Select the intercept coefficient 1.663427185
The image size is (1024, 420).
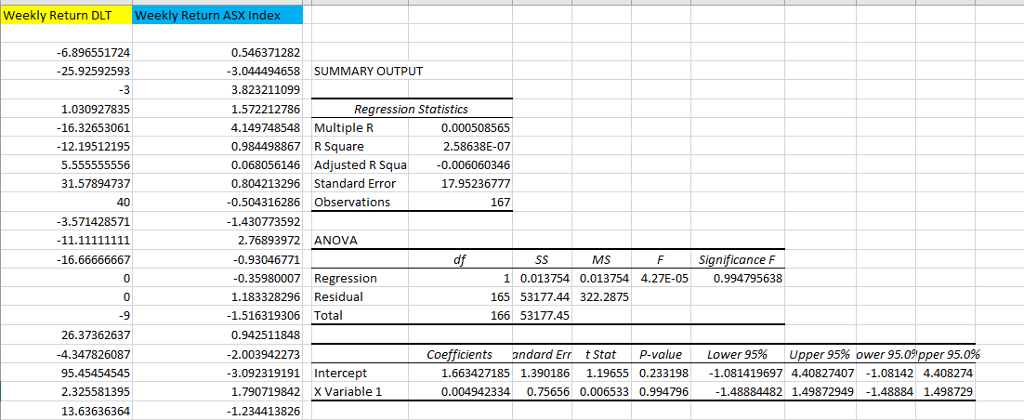coord(476,374)
